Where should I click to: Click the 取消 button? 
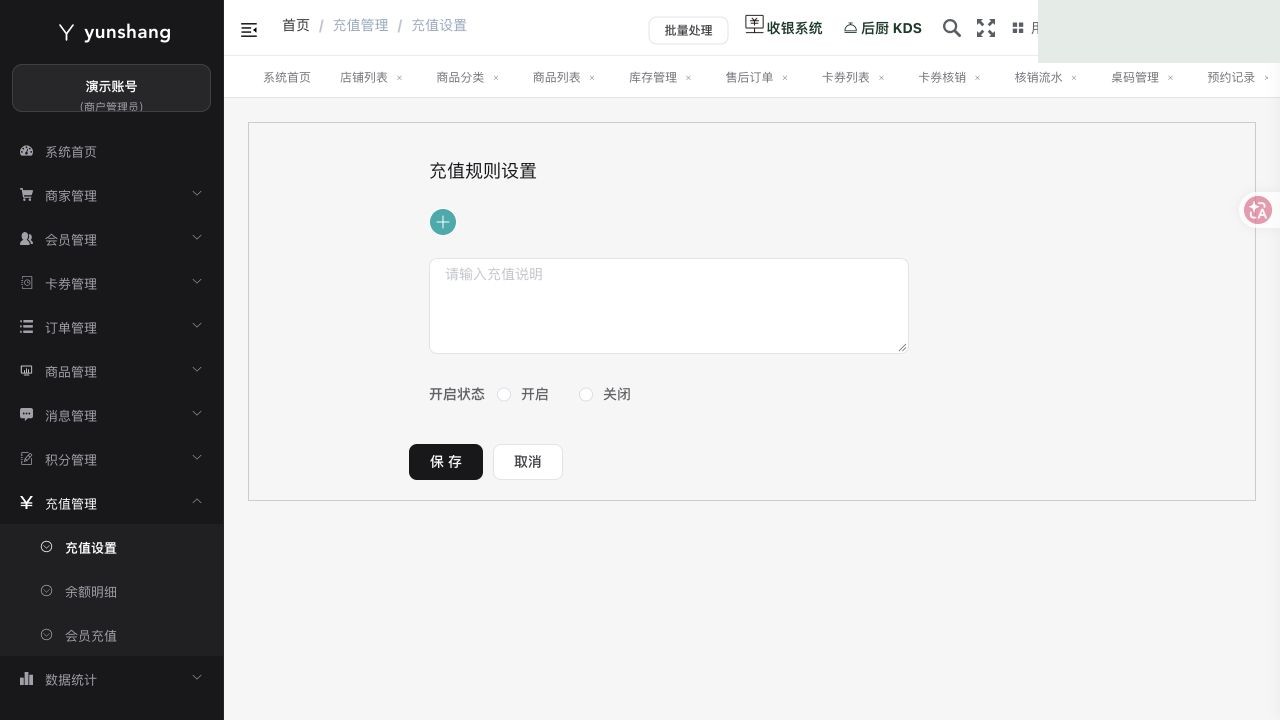coord(528,462)
